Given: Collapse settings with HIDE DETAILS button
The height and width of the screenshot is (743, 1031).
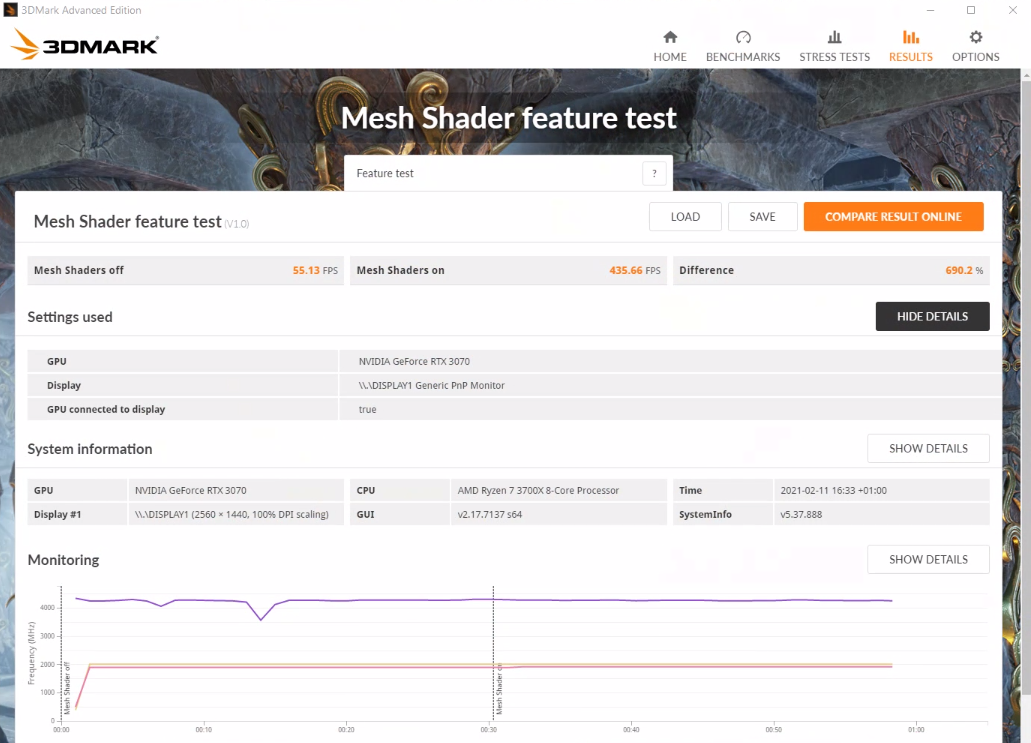Looking at the screenshot, I should click(932, 316).
